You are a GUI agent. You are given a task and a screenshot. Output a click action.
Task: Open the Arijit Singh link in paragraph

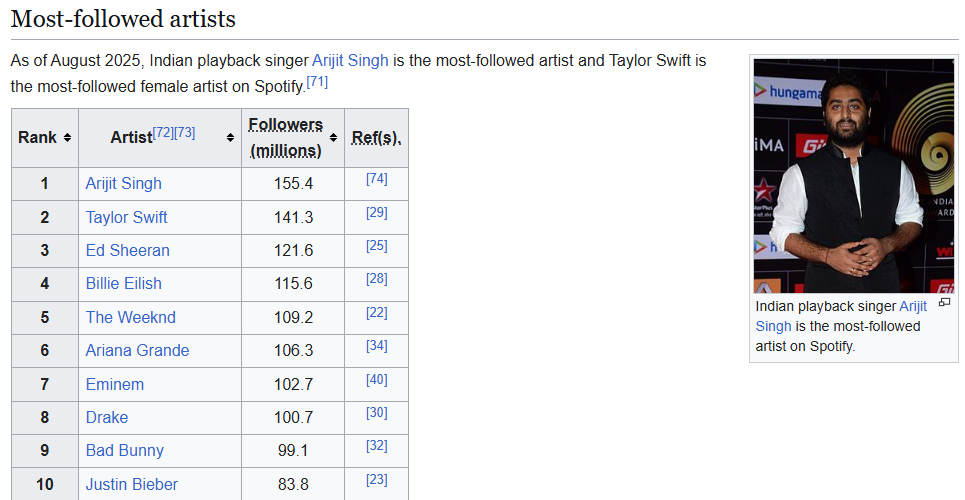pos(350,60)
